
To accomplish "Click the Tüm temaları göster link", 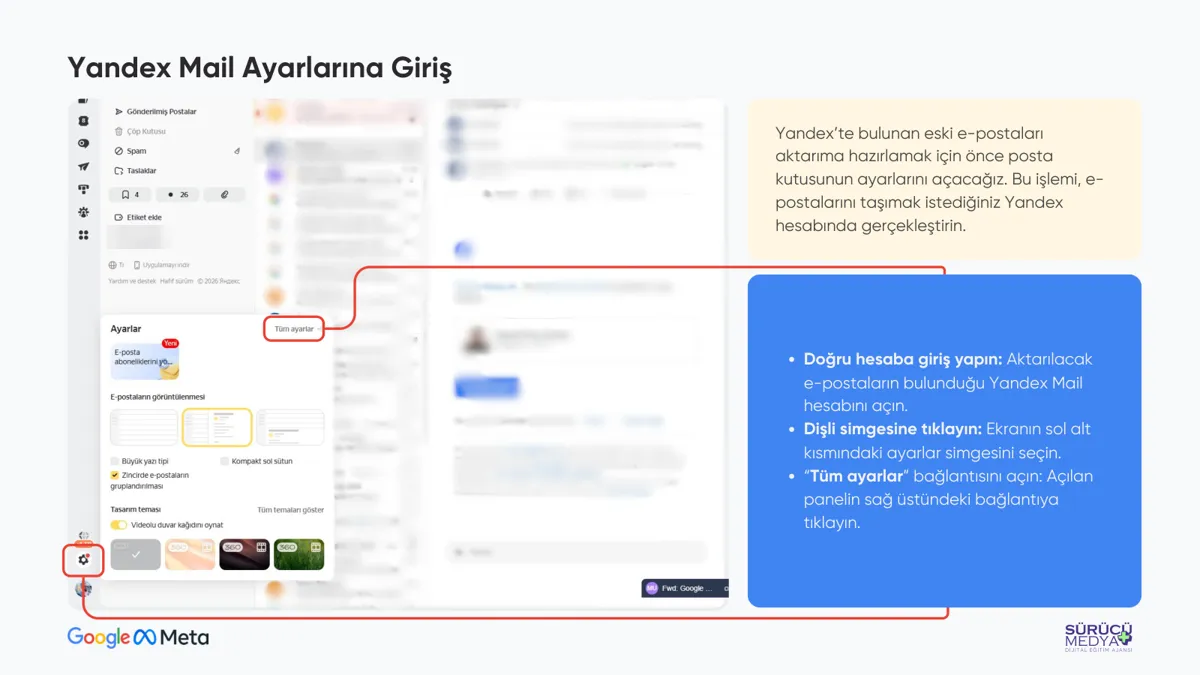I will [290, 510].
